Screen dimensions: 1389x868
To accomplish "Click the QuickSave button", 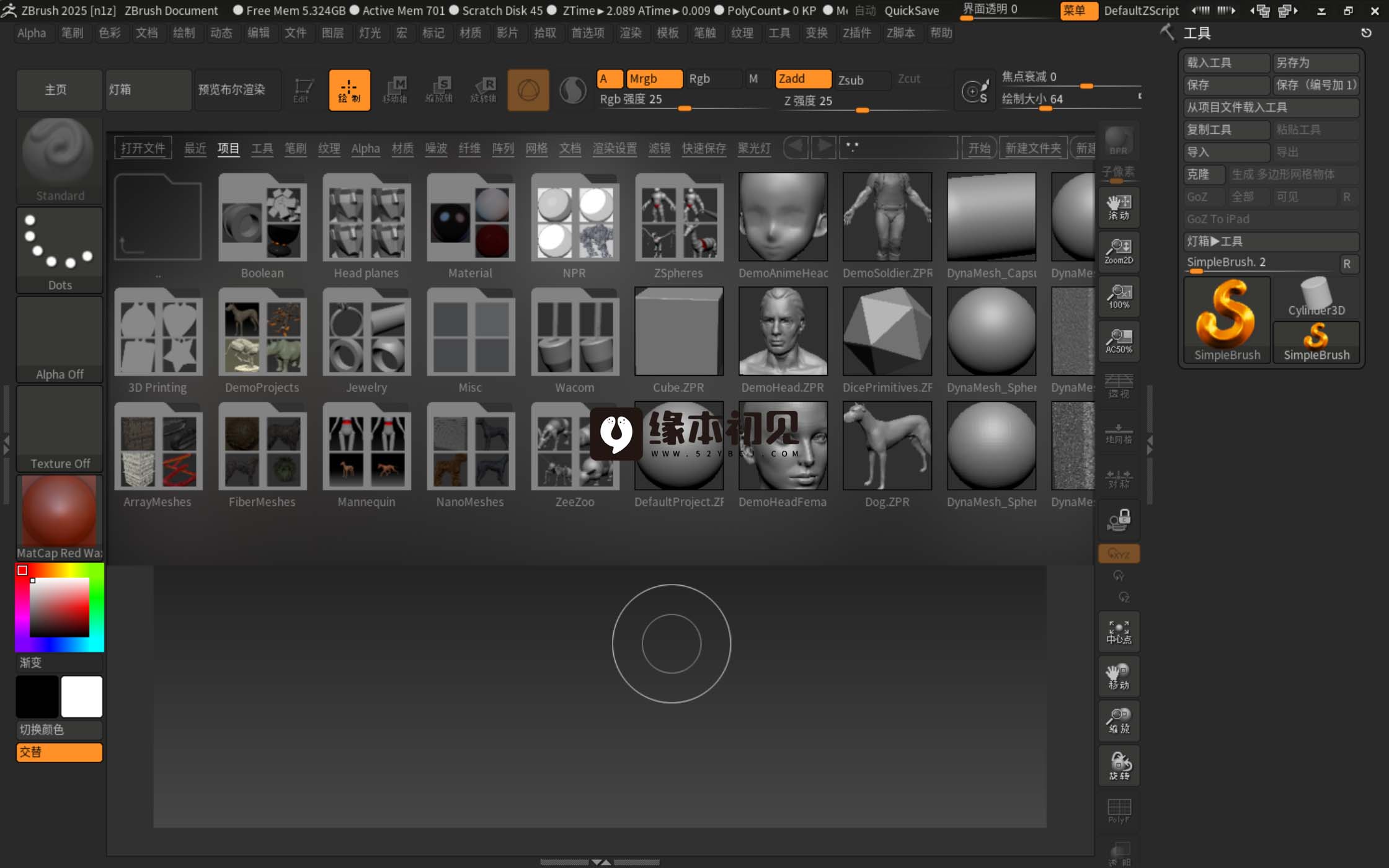I will (912, 10).
